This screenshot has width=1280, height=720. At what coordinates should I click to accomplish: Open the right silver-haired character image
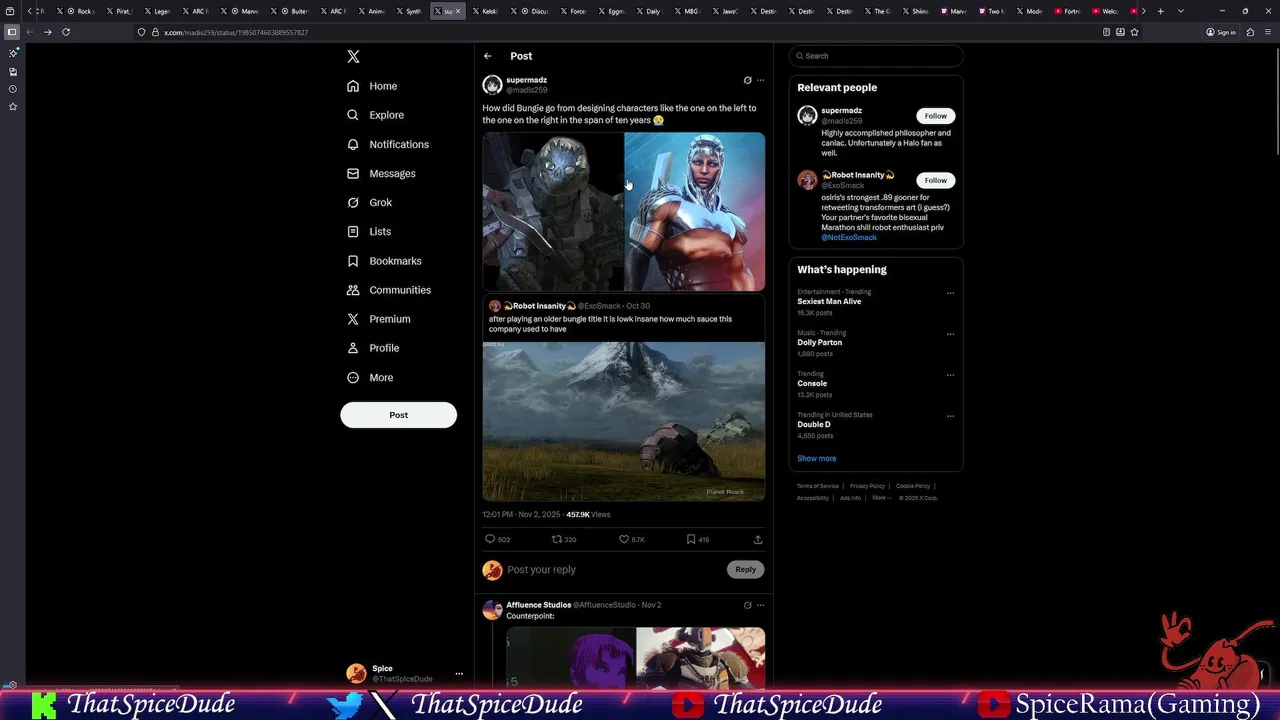pos(695,211)
